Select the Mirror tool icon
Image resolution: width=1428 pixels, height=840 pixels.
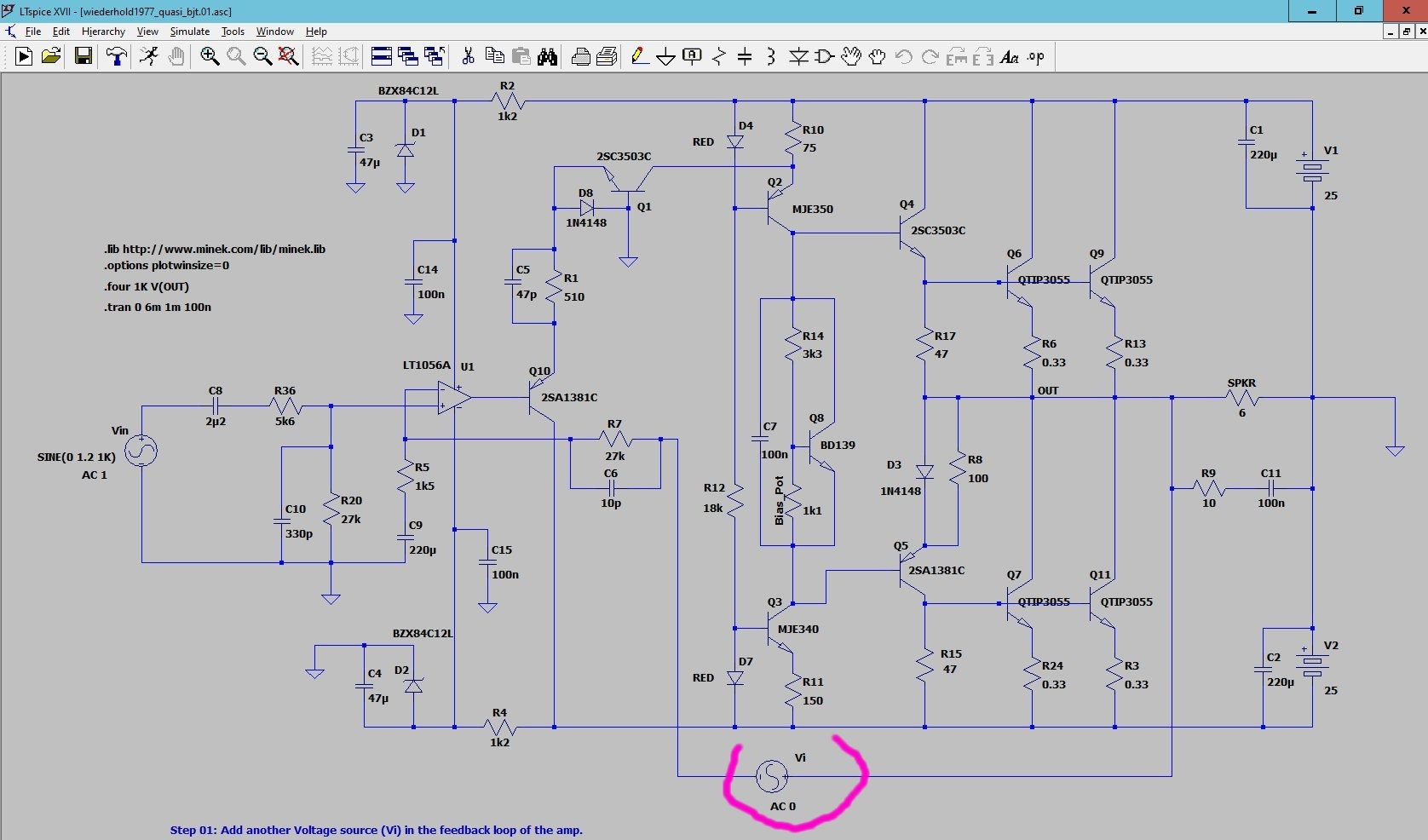982,56
